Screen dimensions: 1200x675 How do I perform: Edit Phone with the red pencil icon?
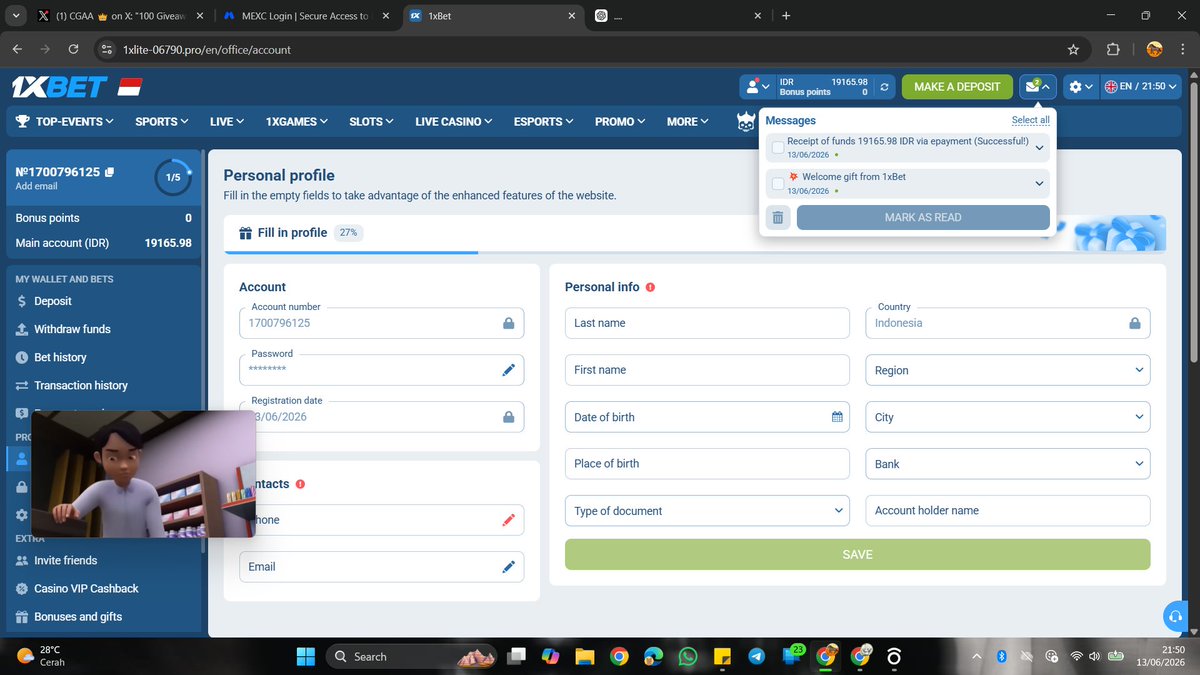[508, 520]
